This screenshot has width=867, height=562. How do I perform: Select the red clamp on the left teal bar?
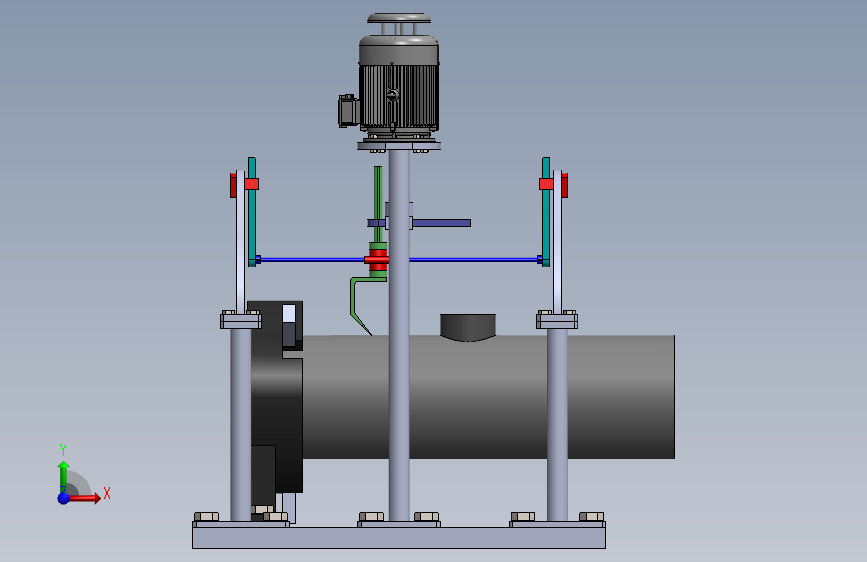click(x=252, y=184)
